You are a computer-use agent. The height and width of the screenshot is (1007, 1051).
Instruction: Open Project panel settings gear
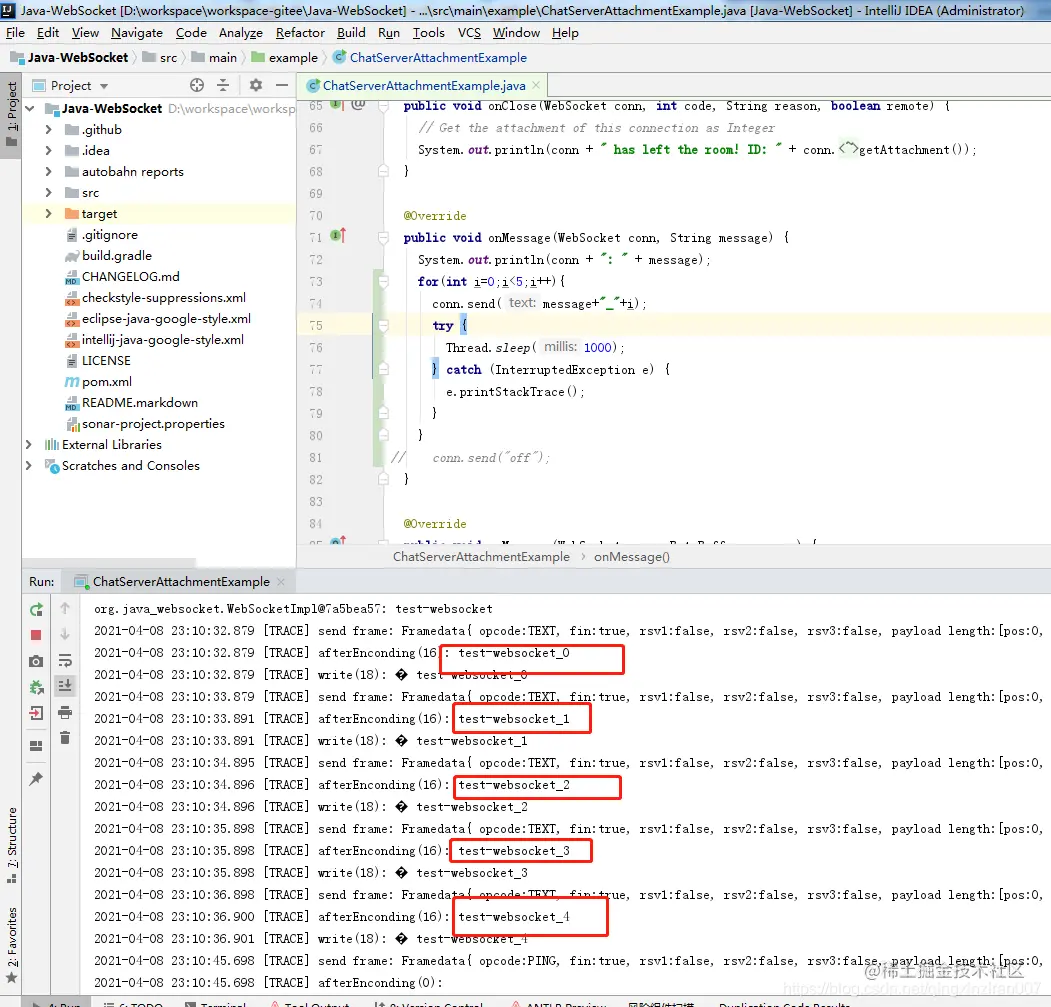[x=255, y=85]
